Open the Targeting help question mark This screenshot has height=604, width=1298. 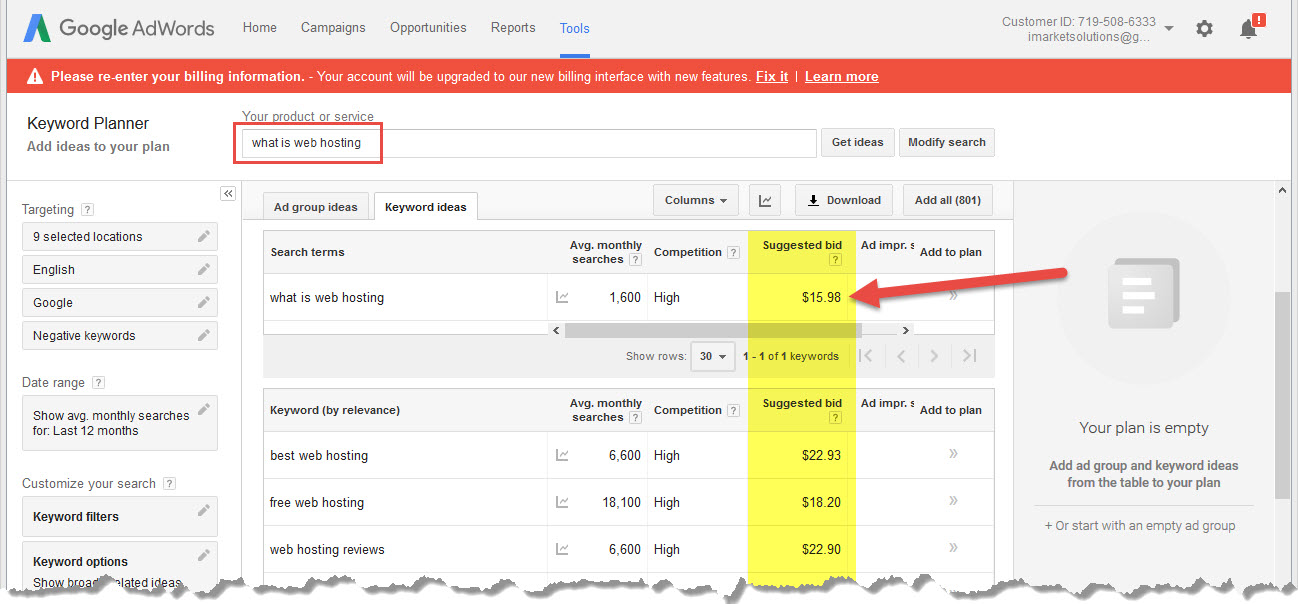pyautogui.click(x=87, y=209)
